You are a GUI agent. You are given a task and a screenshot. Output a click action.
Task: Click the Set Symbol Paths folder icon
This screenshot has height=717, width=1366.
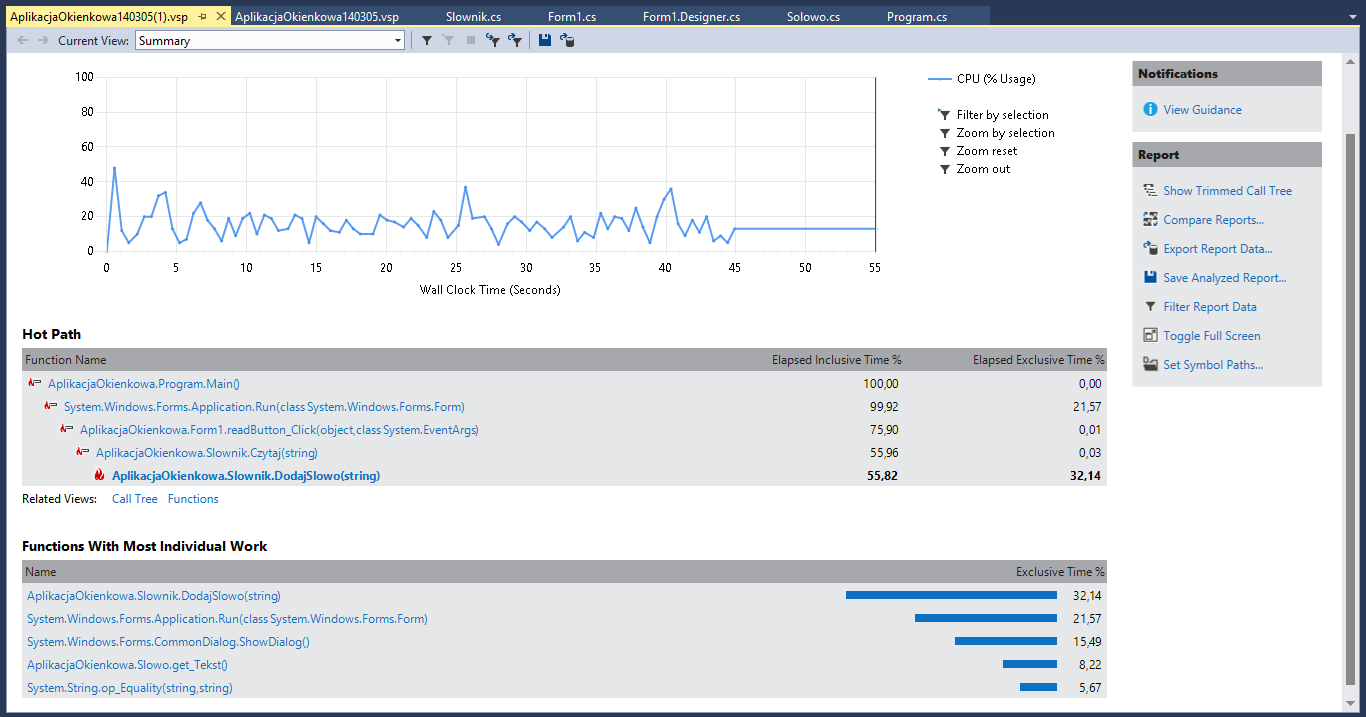coord(1150,365)
